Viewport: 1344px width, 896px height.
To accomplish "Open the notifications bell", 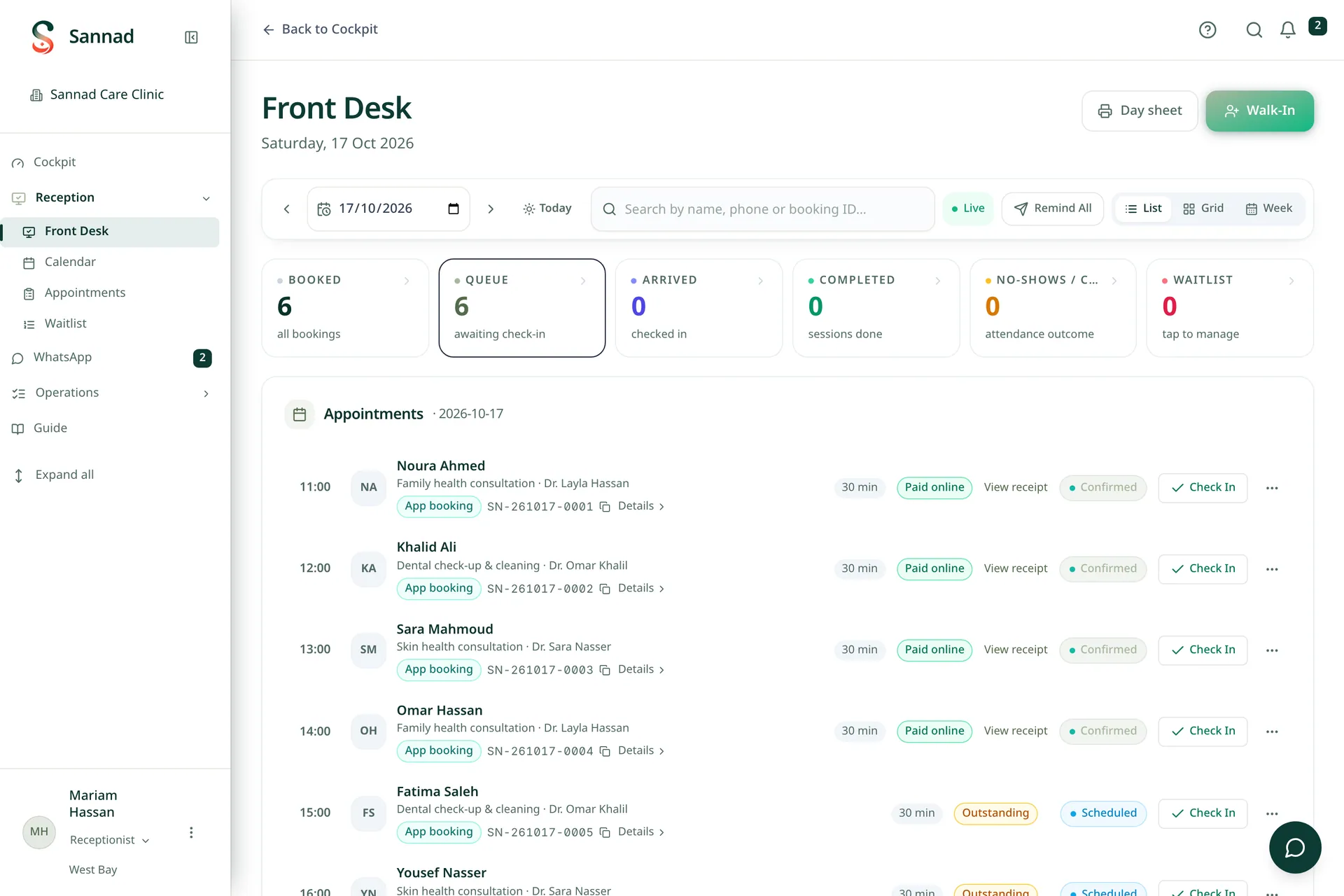I will (1288, 29).
